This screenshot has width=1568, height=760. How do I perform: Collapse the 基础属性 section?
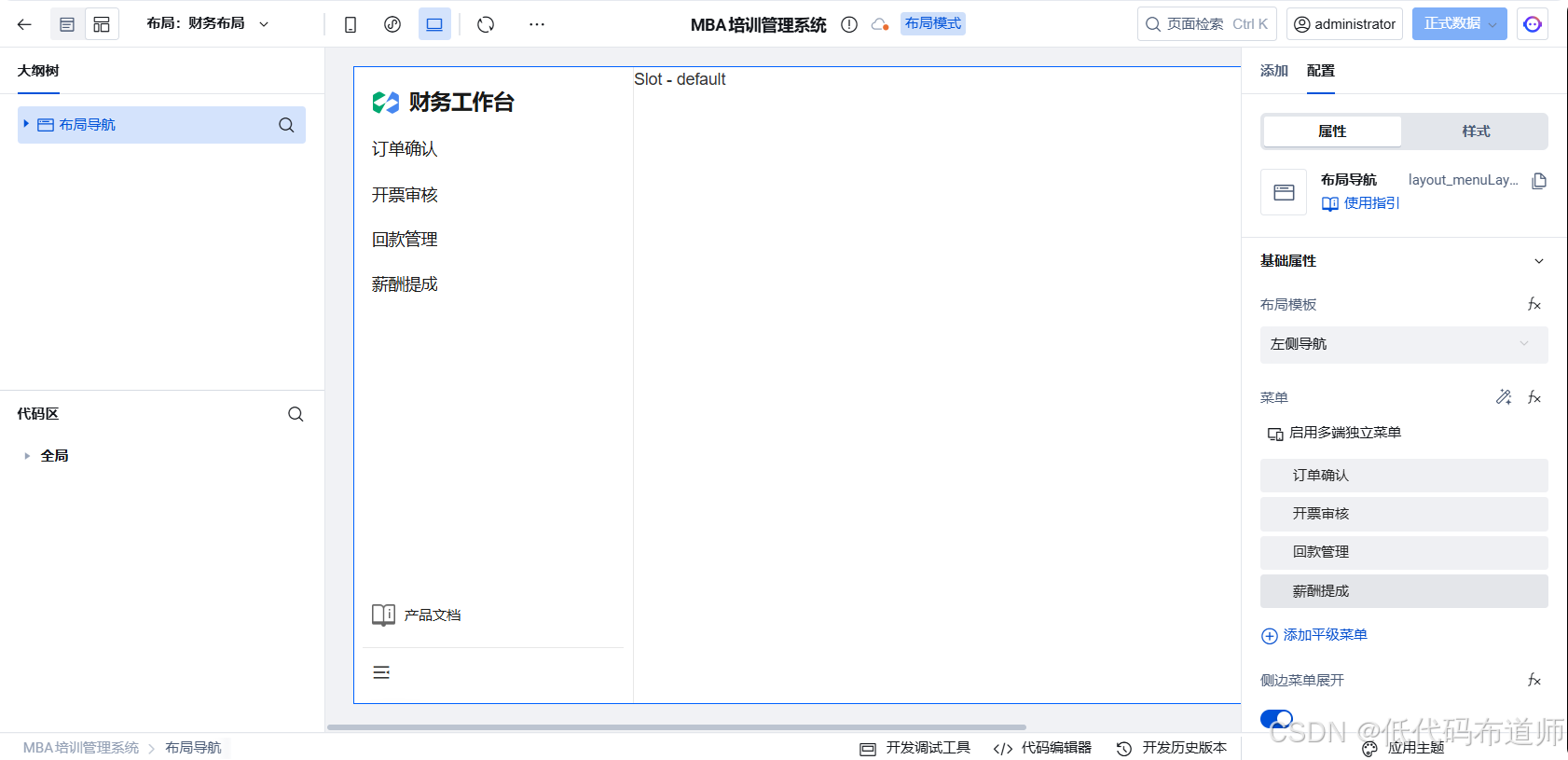pyautogui.click(x=1539, y=261)
